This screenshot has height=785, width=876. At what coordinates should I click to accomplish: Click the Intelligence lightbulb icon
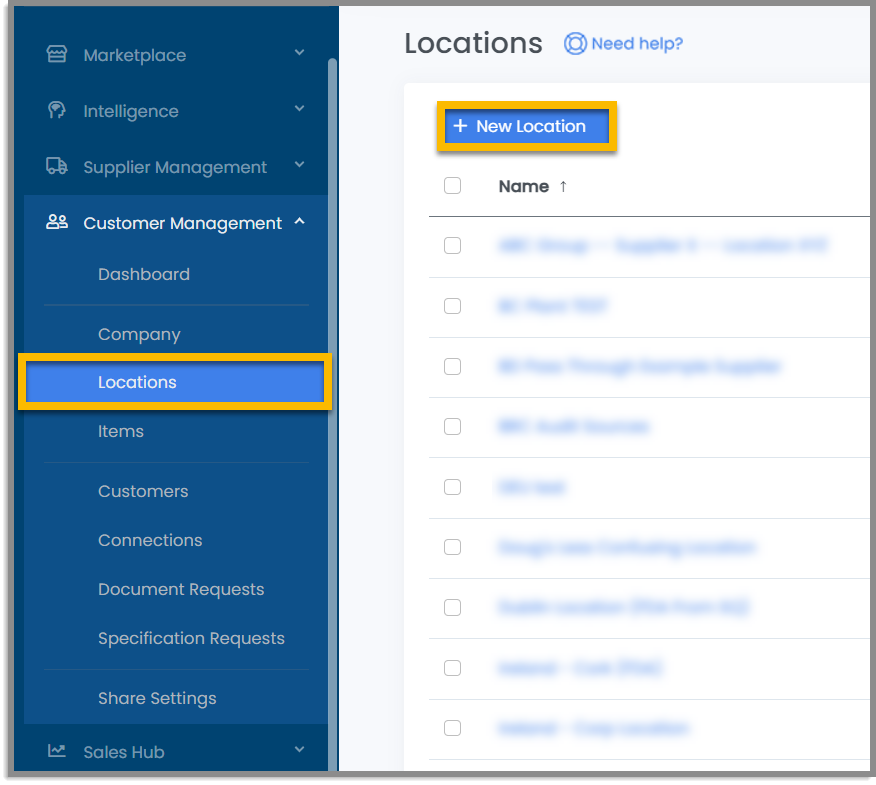(x=57, y=111)
